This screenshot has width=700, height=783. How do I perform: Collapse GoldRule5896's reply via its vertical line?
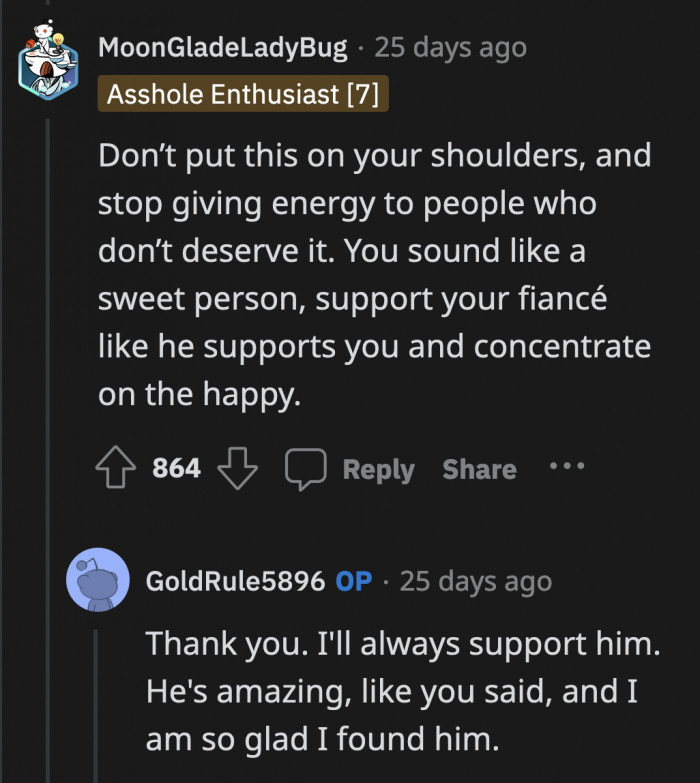pyautogui.click(x=97, y=700)
